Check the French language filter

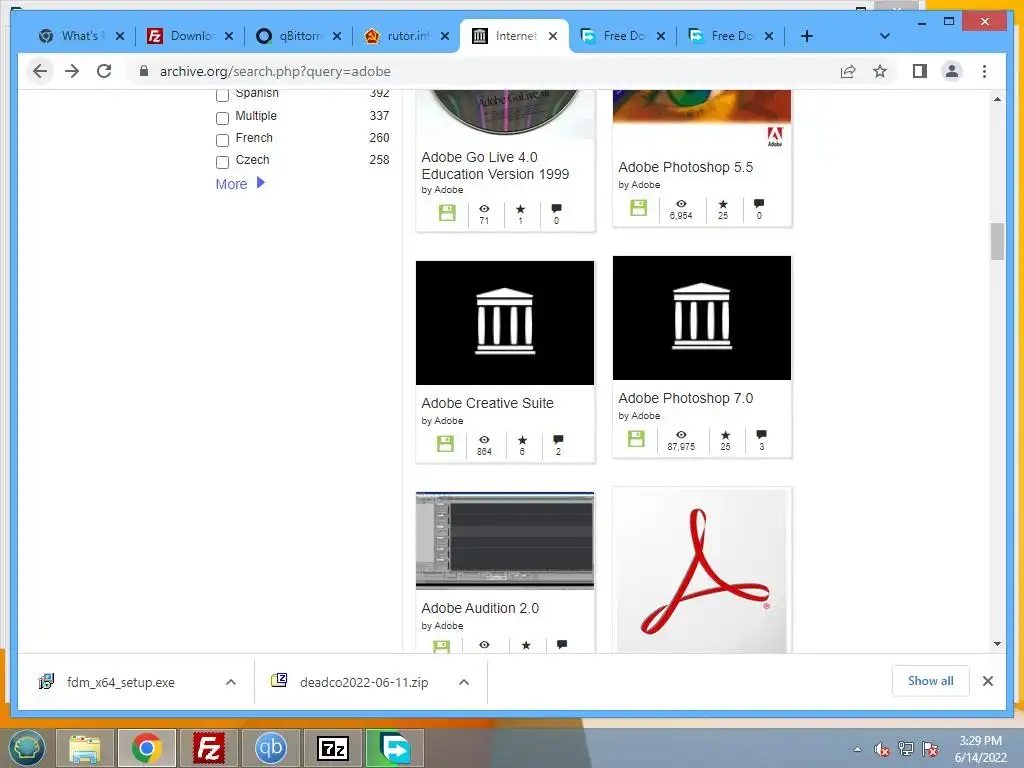222,140
